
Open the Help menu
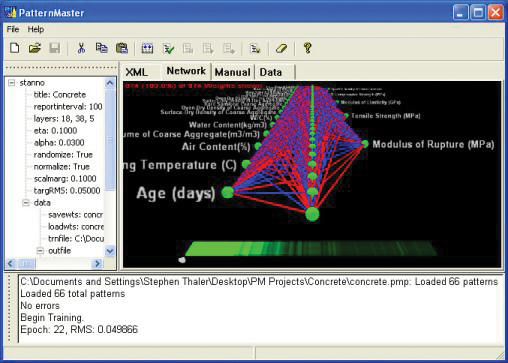pyautogui.click(x=36, y=29)
